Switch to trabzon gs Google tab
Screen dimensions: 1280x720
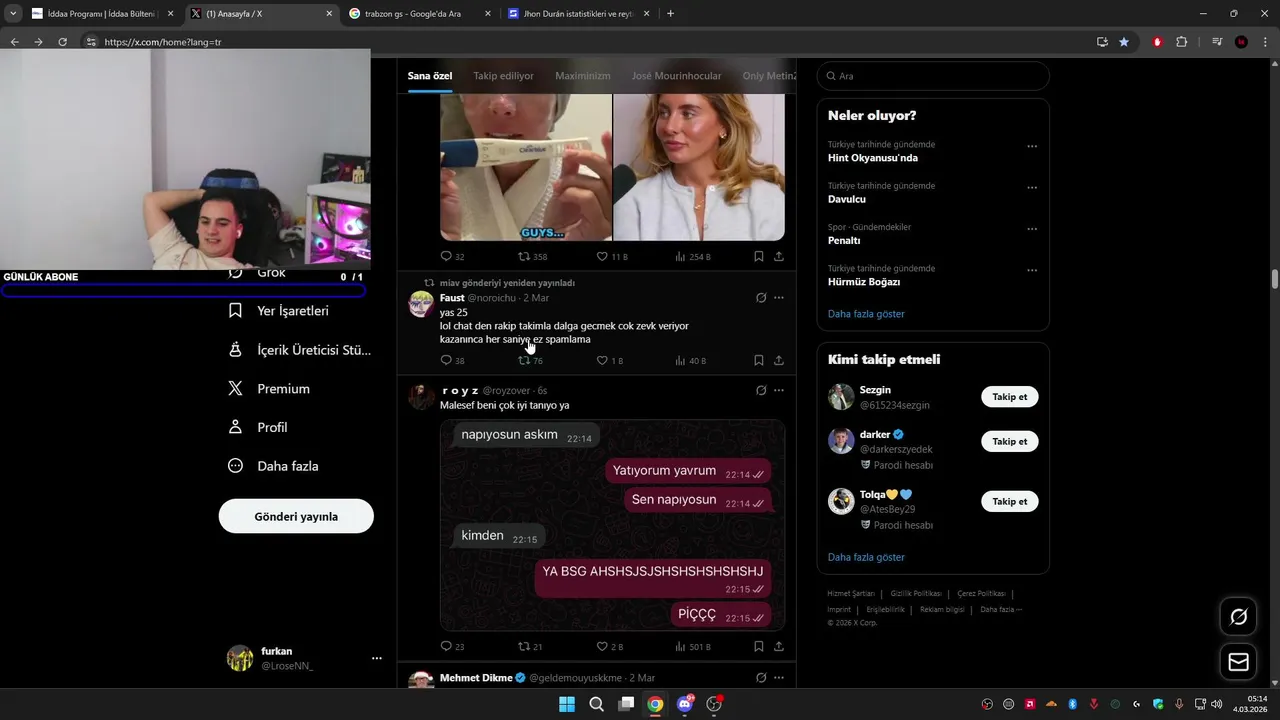[420, 14]
